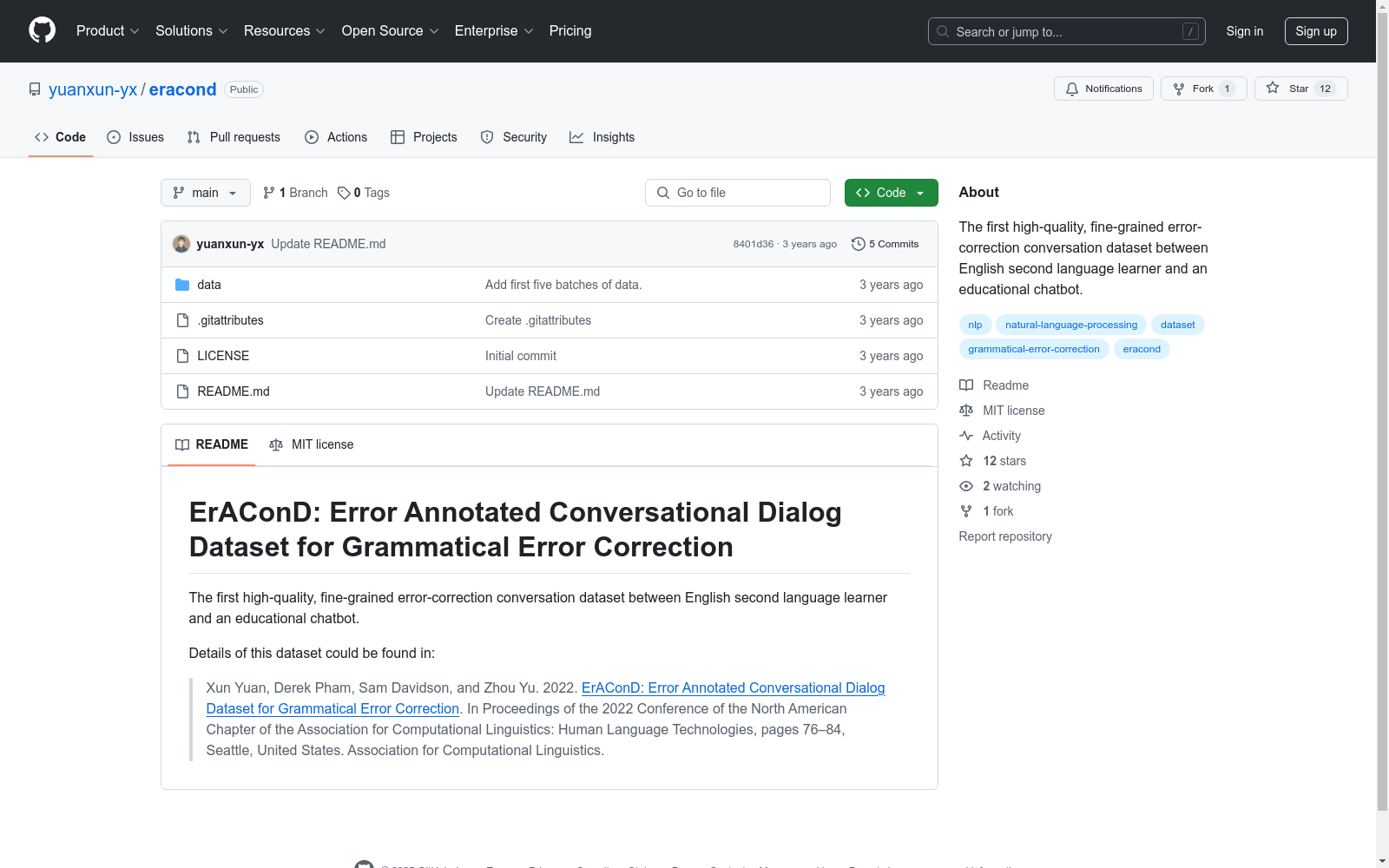Expand the Solutions menu
Screen dimensions: 1389x868
tap(192, 31)
